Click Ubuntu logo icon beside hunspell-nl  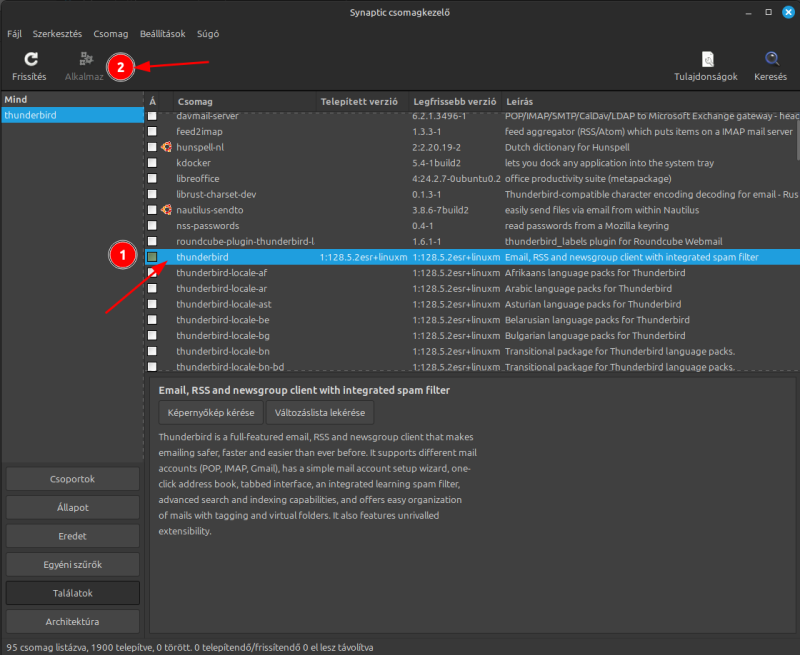tap(166, 147)
